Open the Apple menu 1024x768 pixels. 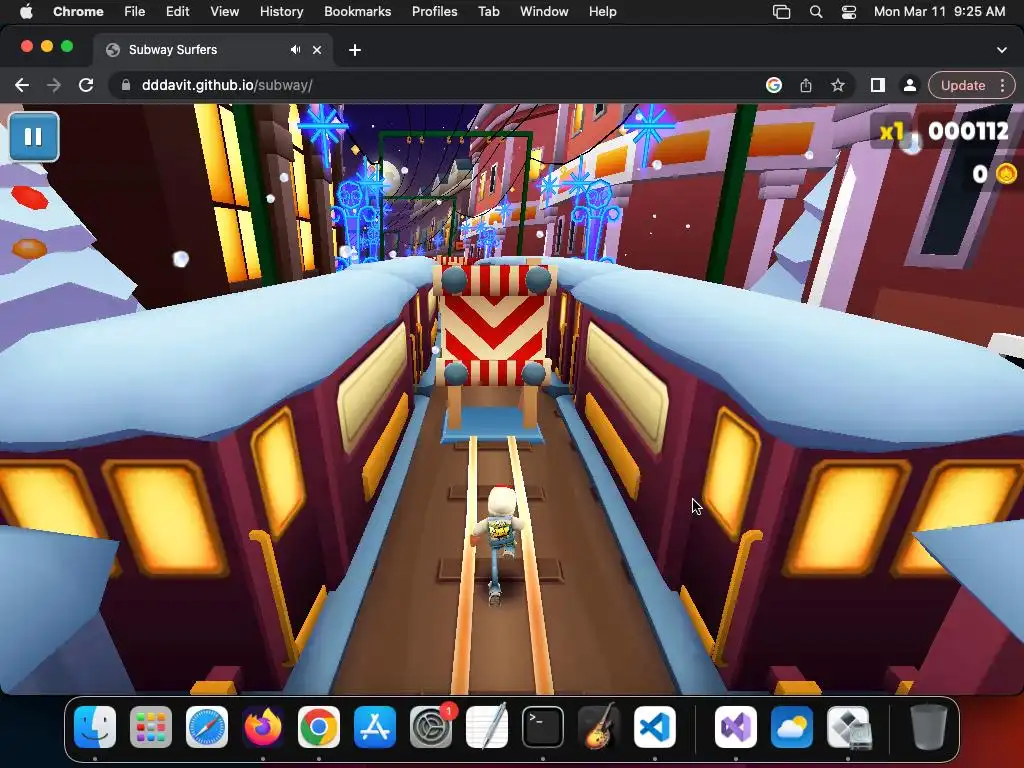point(26,11)
